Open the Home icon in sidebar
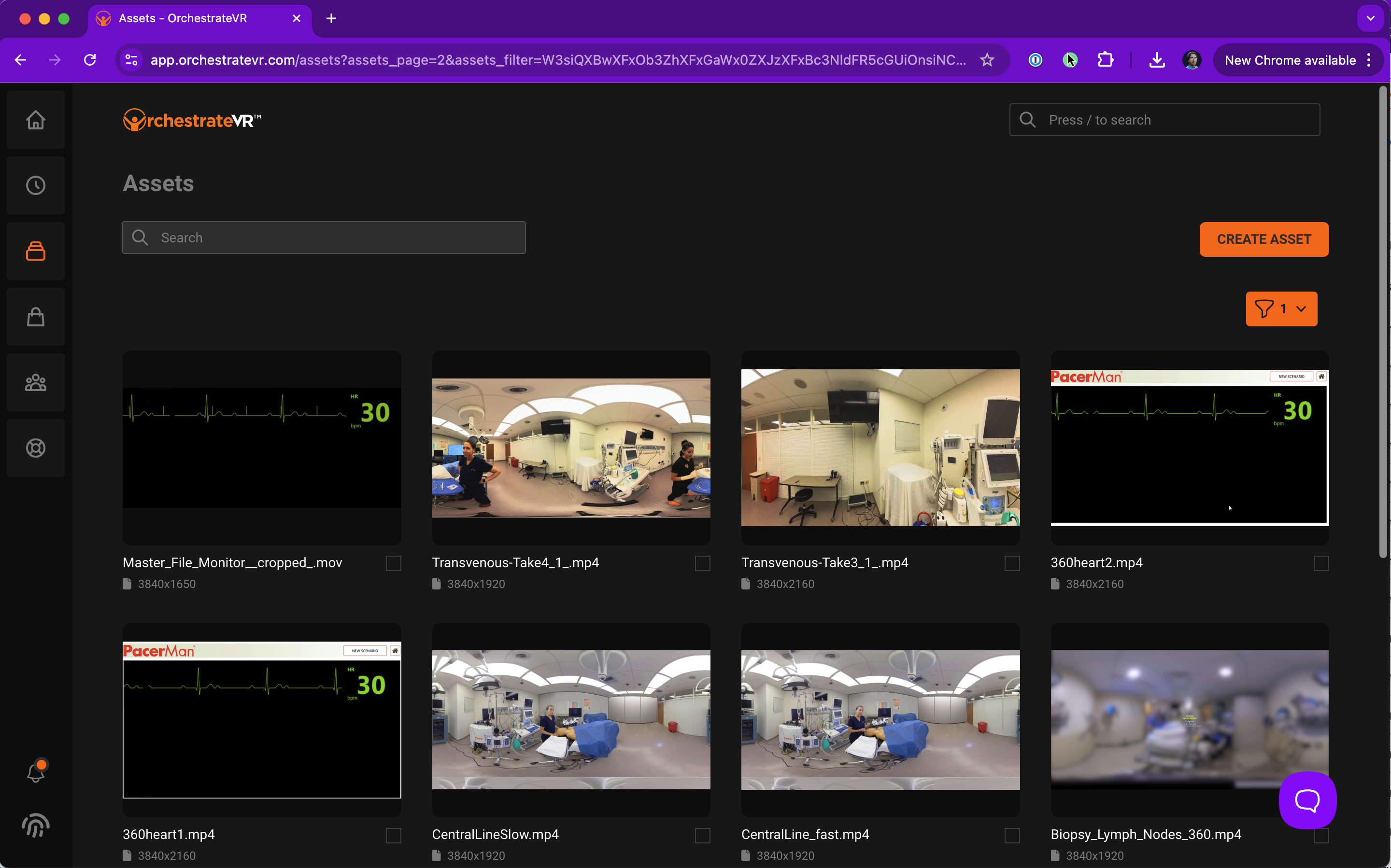Viewport: 1391px width, 868px height. (x=36, y=120)
